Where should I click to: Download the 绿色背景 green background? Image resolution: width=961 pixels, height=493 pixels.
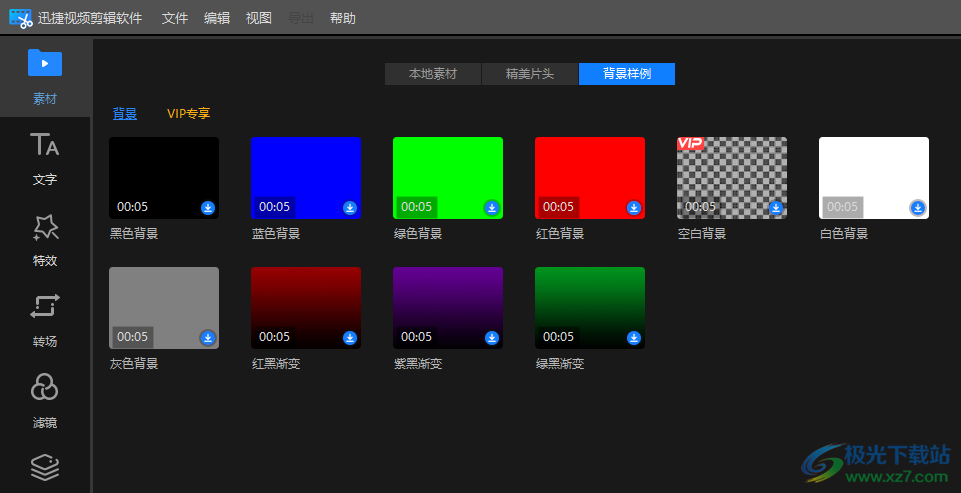click(492, 208)
